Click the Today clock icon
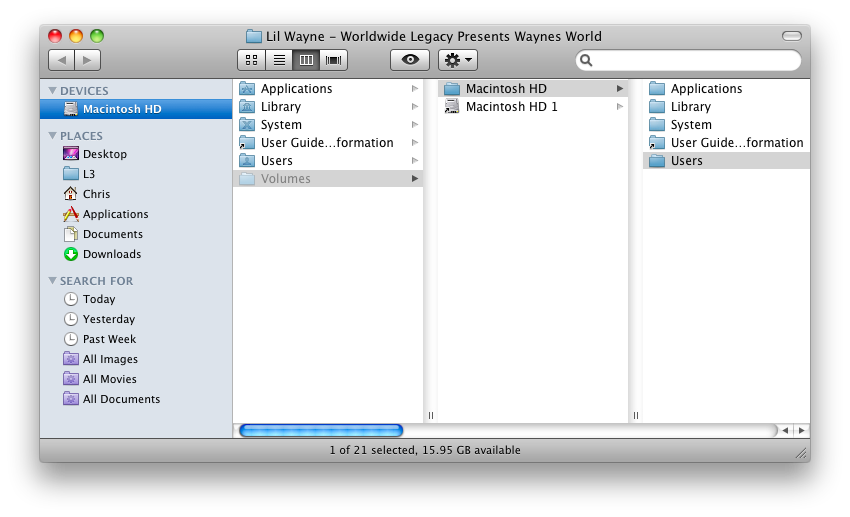The image size is (850, 517). pos(70,299)
